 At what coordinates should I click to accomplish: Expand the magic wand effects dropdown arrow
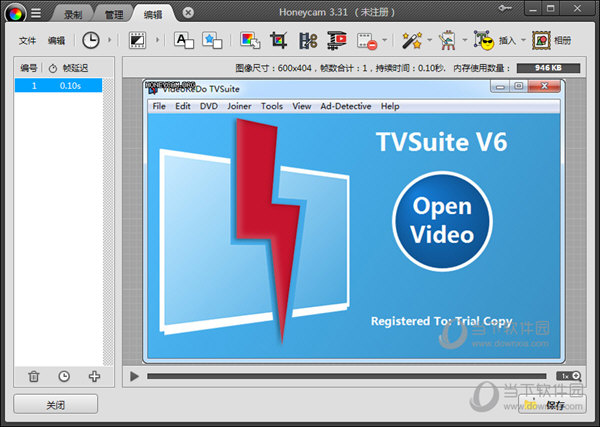(428, 41)
